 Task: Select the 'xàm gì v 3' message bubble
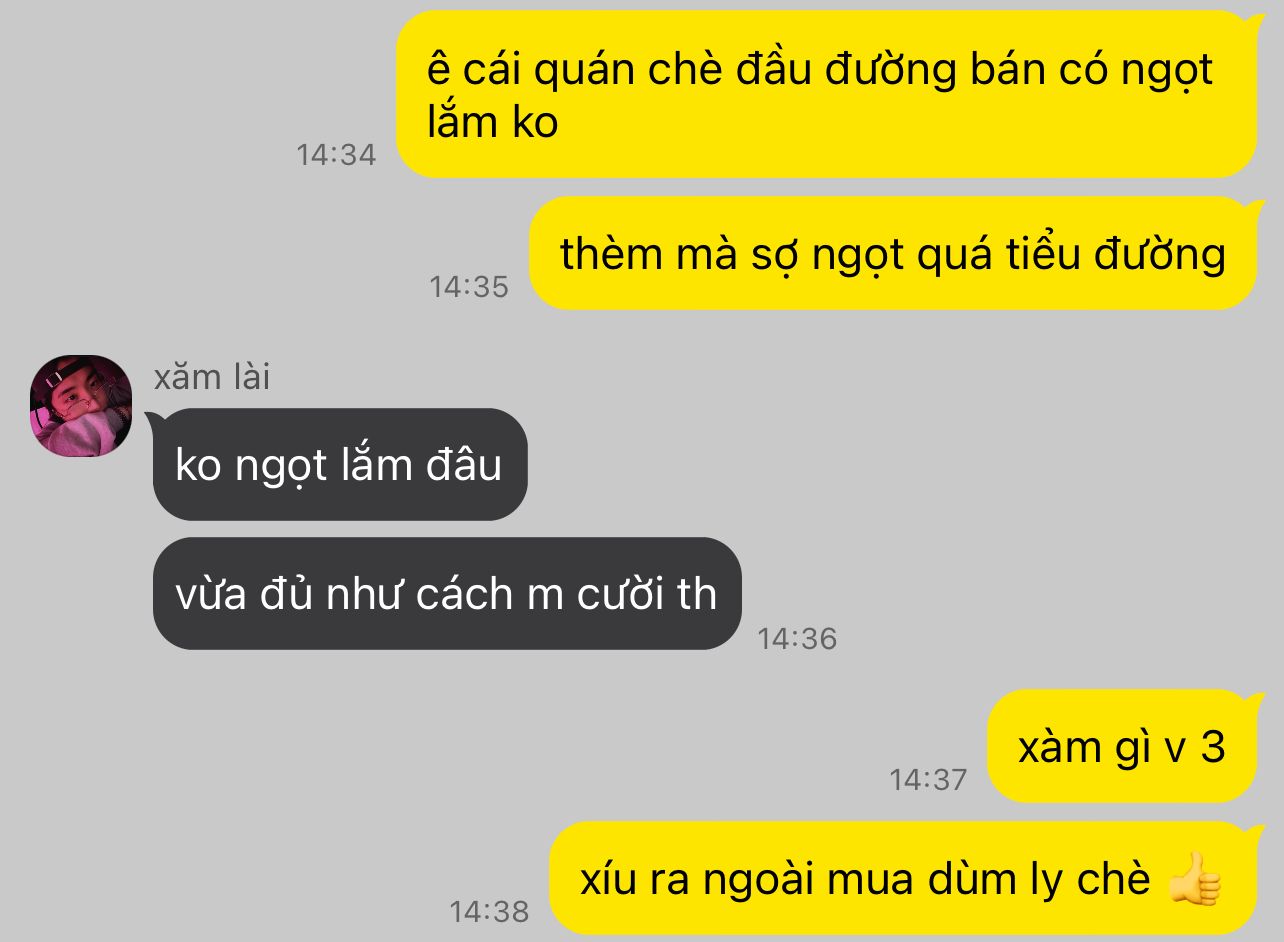(1122, 747)
